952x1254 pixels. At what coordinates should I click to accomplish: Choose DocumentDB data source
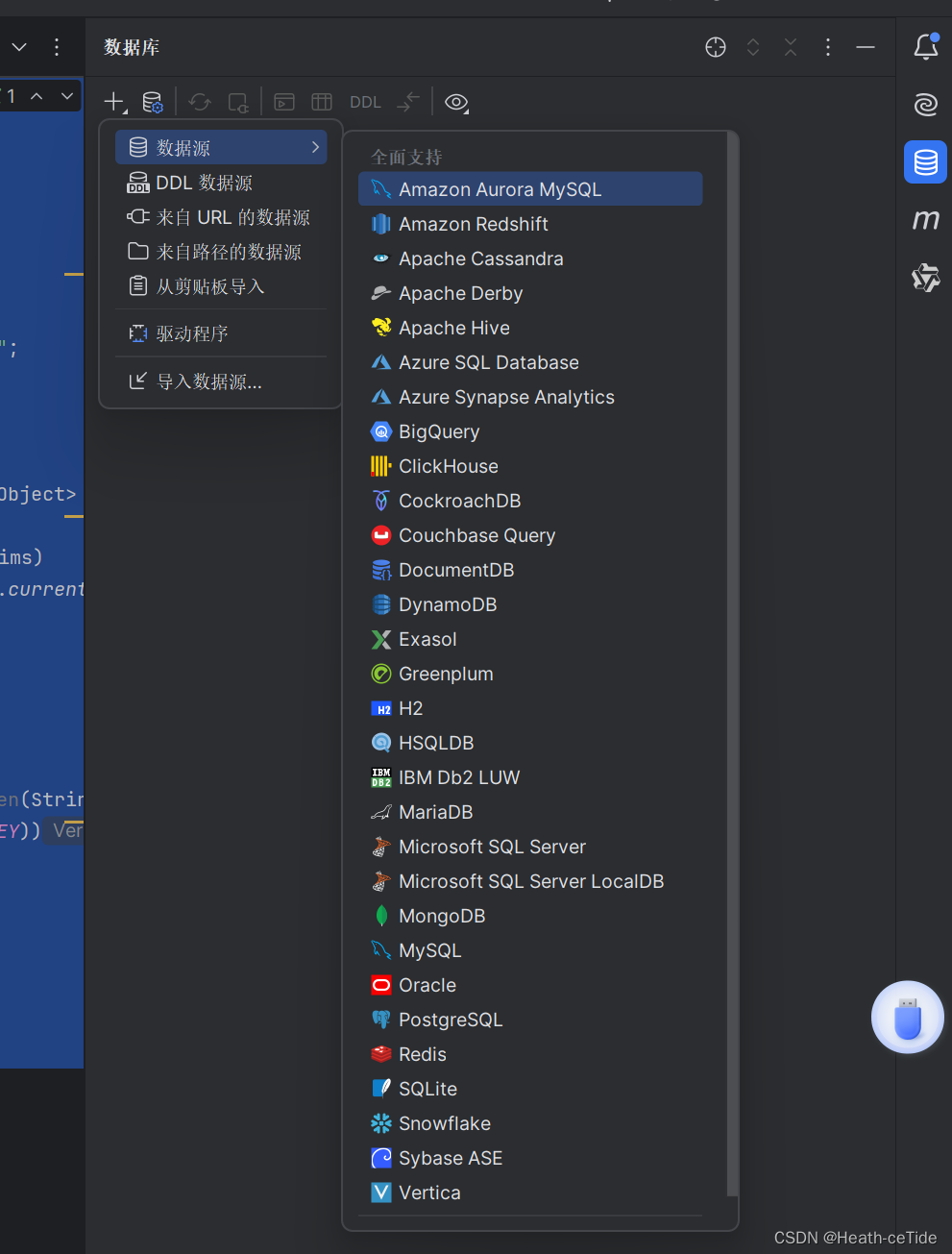click(530, 570)
